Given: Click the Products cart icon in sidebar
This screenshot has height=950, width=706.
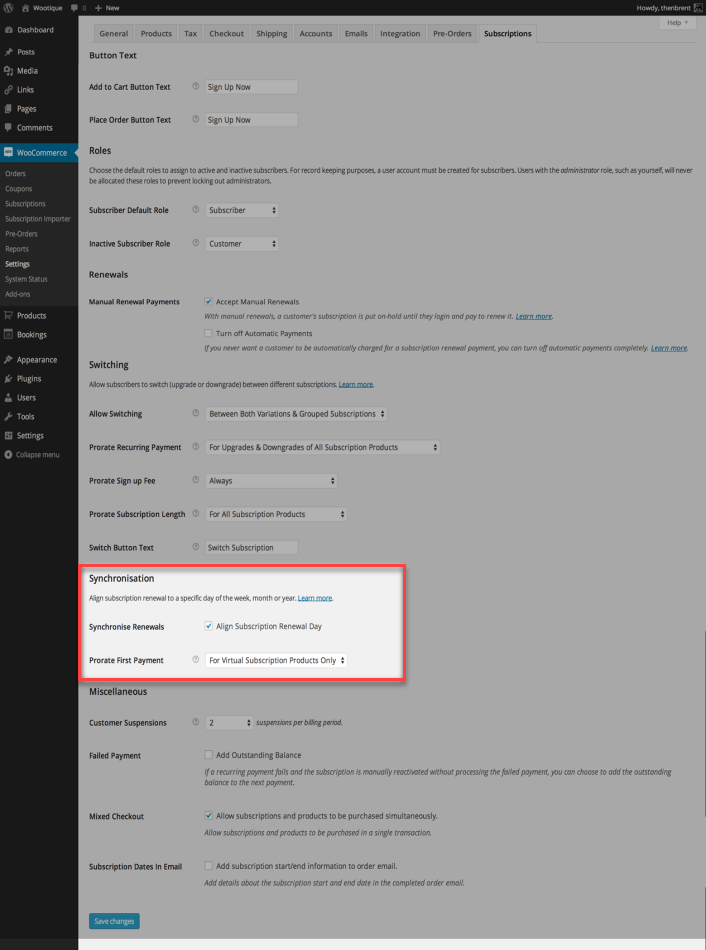Looking at the screenshot, I should [x=8, y=316].
